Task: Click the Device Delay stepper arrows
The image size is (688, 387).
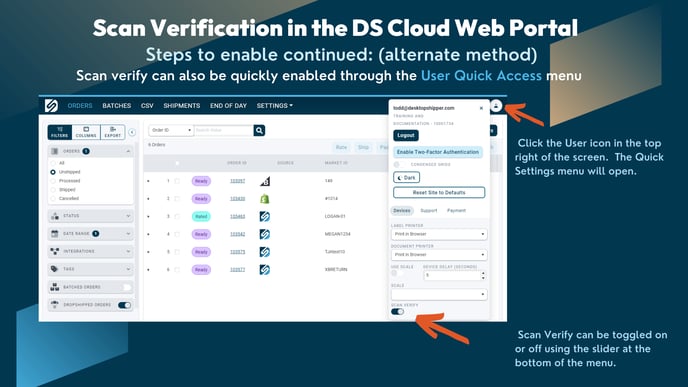Action: (483, 275)
